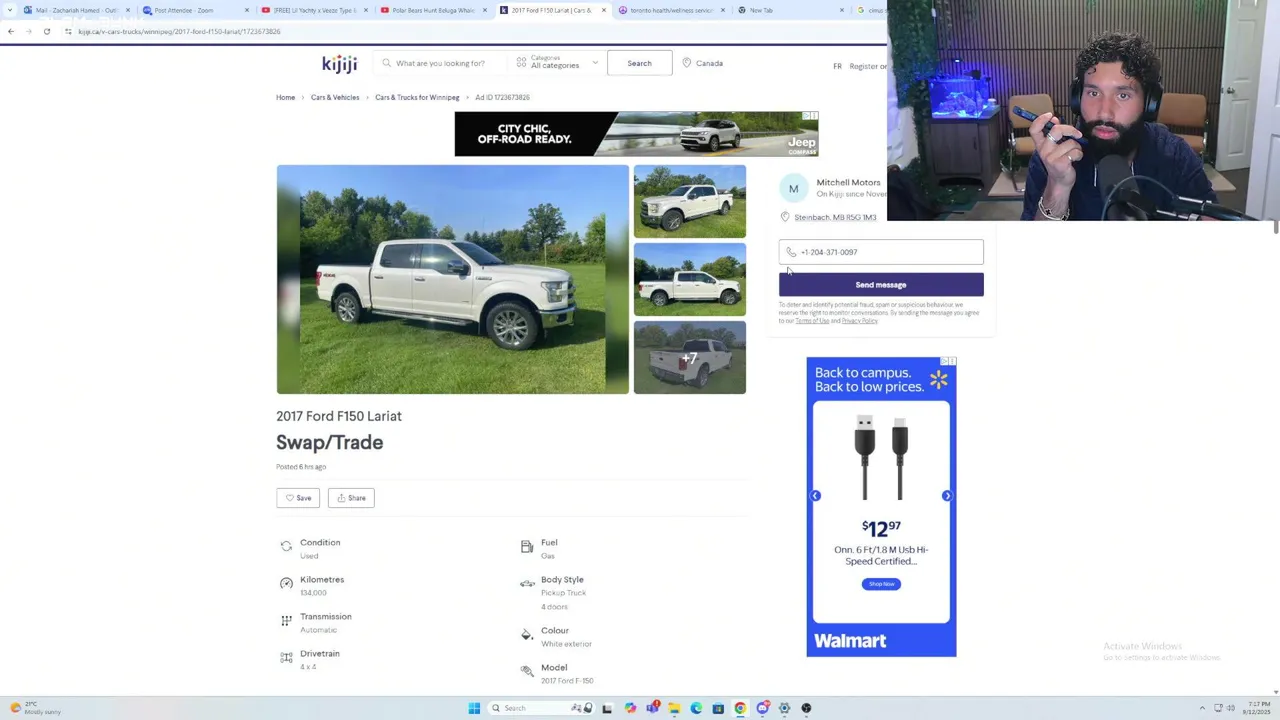Screen dimensions: 1280x720
Task: Open Copilot from the taskbar
Action: (x=630, y=708)
